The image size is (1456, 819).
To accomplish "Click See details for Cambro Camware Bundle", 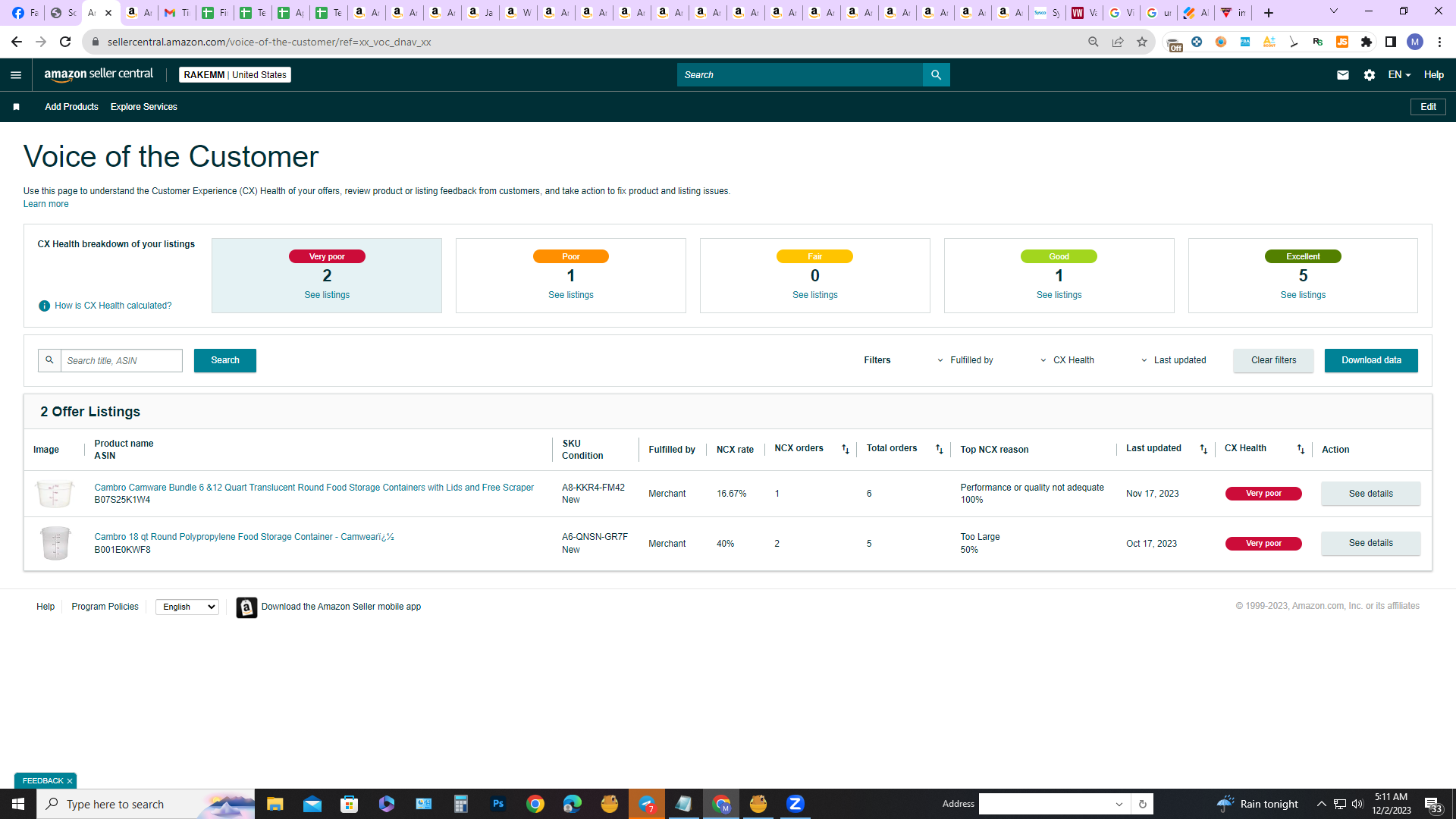I will click(1370, 494).
